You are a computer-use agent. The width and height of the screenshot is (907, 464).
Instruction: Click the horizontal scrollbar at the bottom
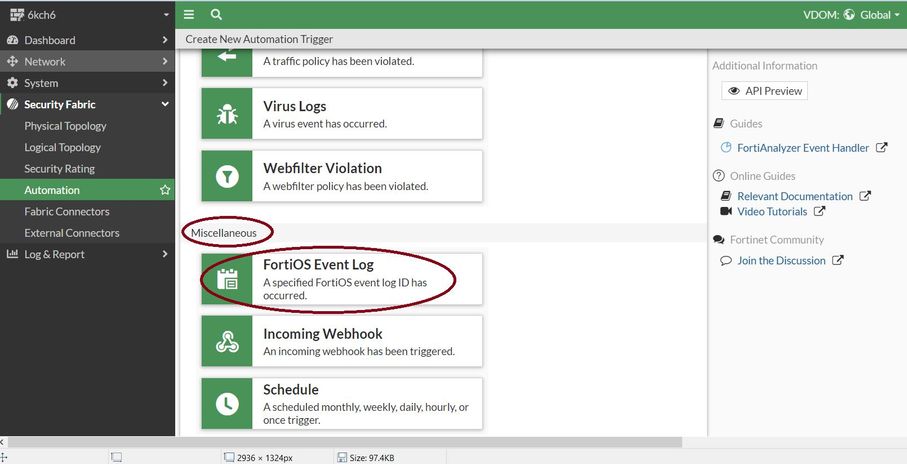point(345,443)
